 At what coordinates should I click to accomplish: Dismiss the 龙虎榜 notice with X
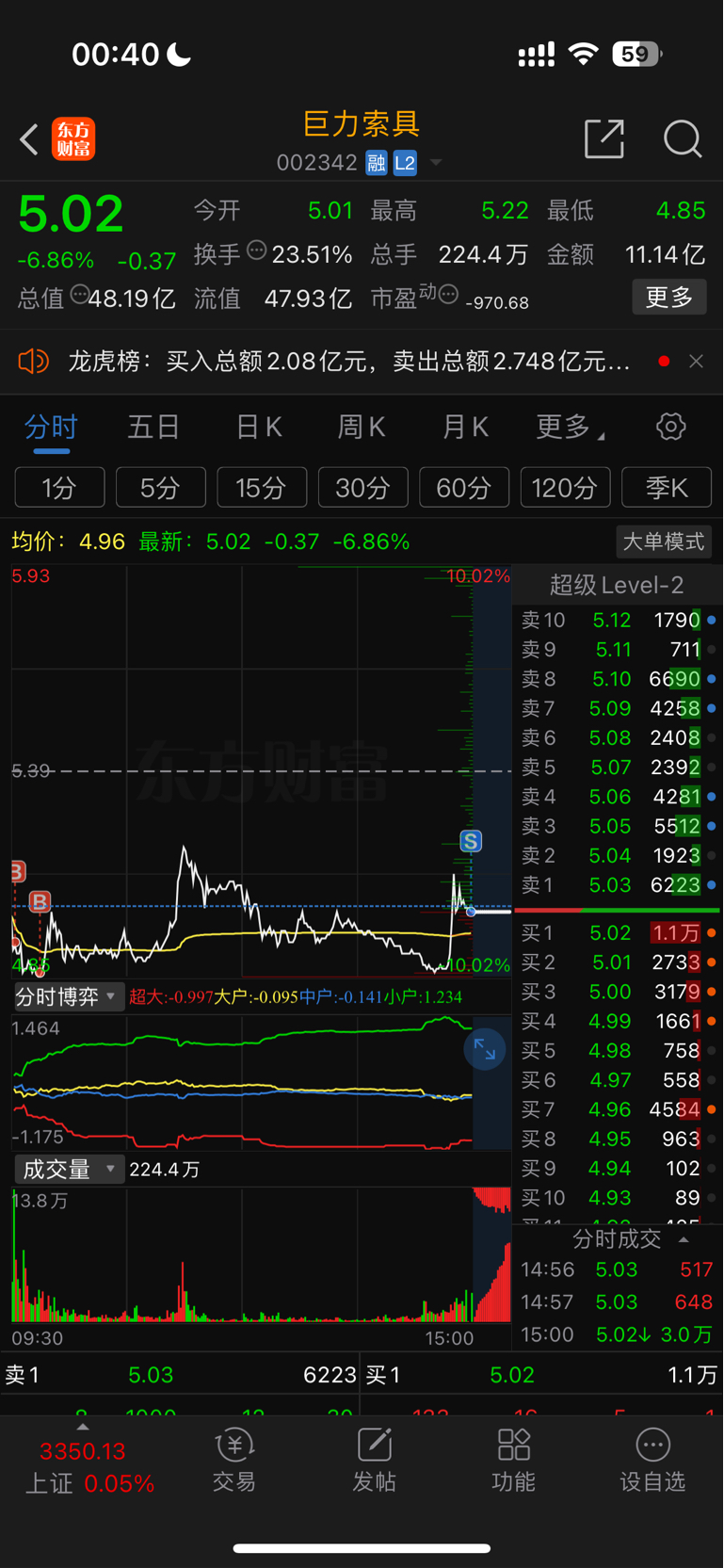coord(696,362)
